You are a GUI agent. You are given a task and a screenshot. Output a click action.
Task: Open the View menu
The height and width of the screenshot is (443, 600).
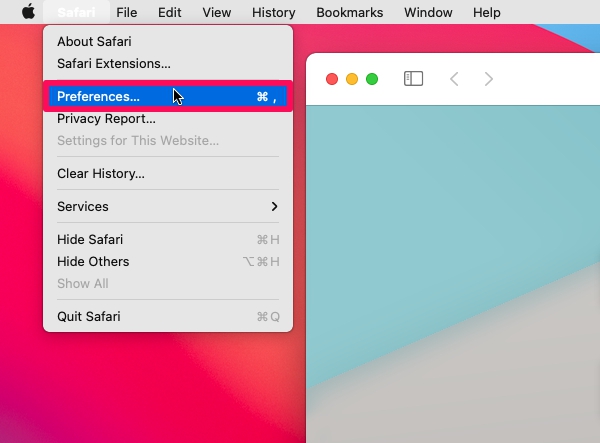tap(217, 12)
